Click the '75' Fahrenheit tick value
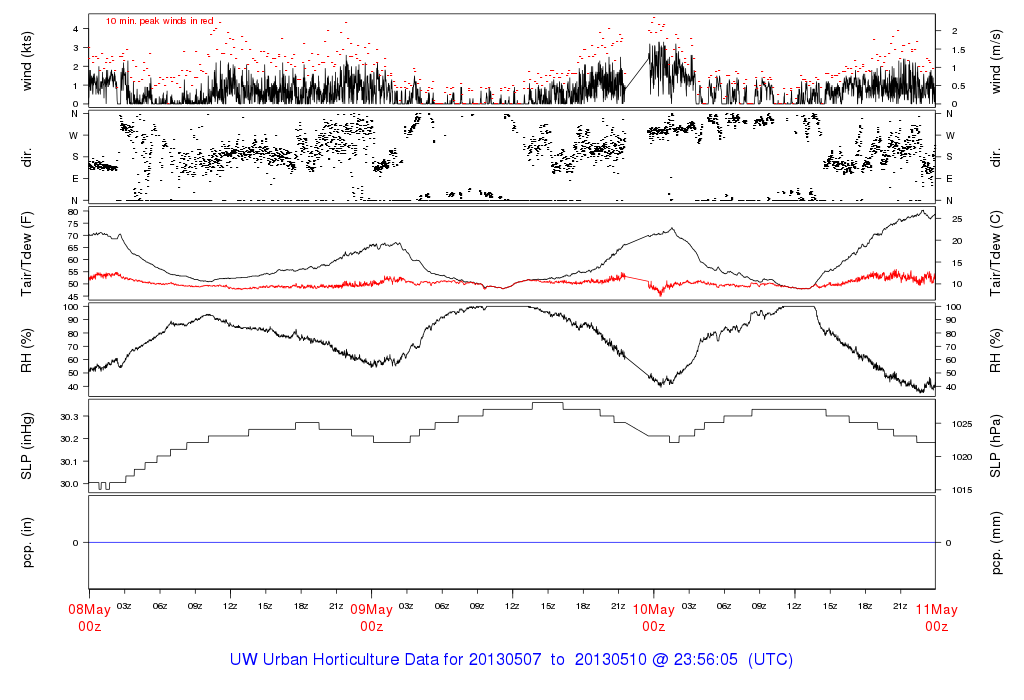 [73, 224]
